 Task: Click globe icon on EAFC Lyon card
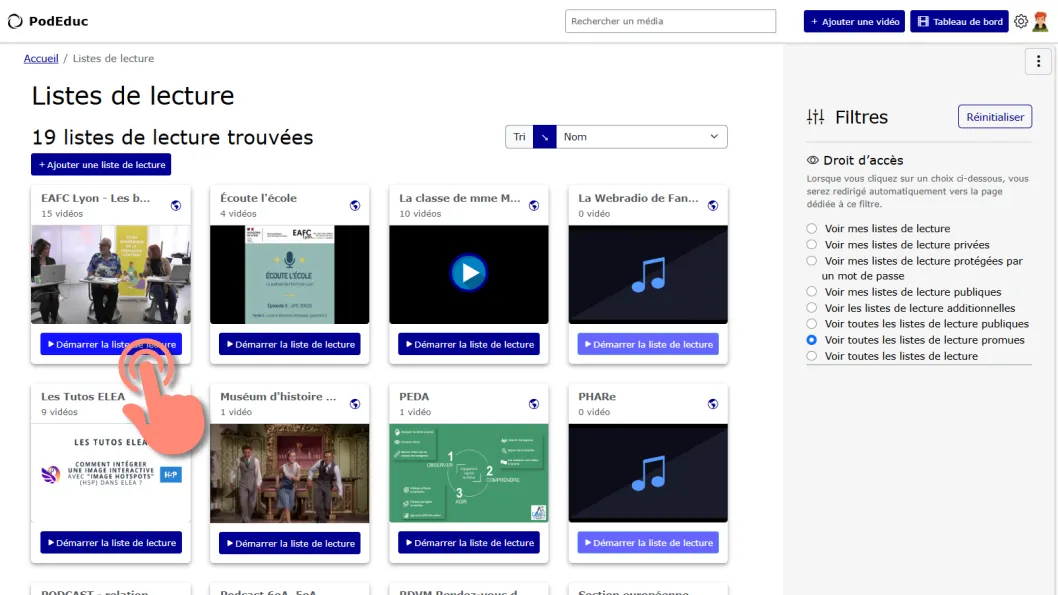(x=175, y=206)
